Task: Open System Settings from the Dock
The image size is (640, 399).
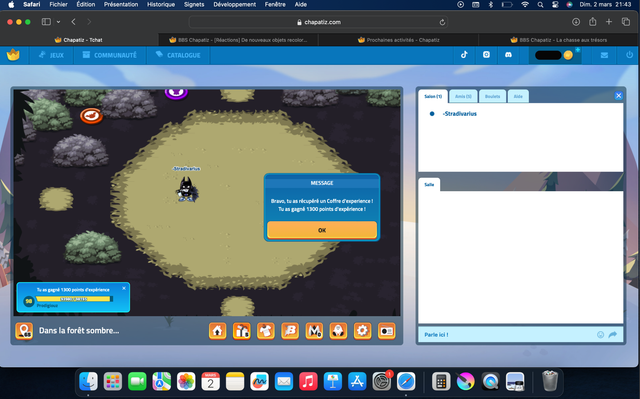Action: [382, 381]
